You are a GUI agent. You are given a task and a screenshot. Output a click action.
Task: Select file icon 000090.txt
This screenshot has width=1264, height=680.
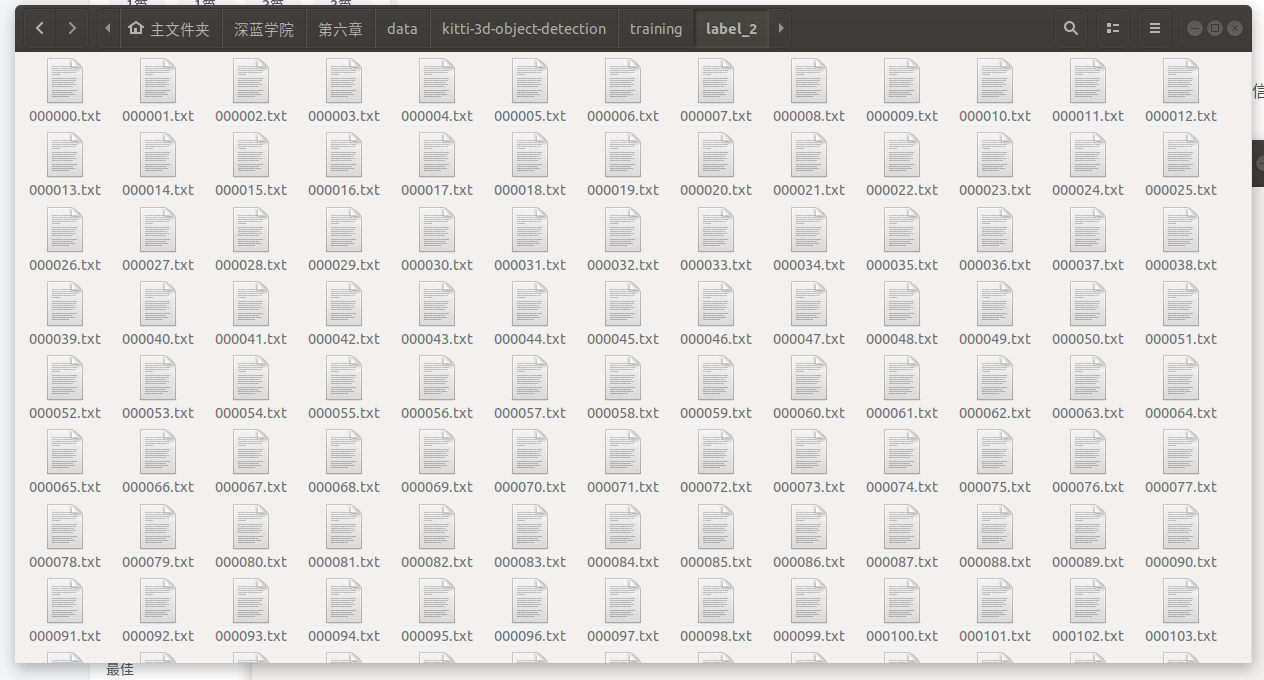pyautogui.click(x=1181, y=527)
